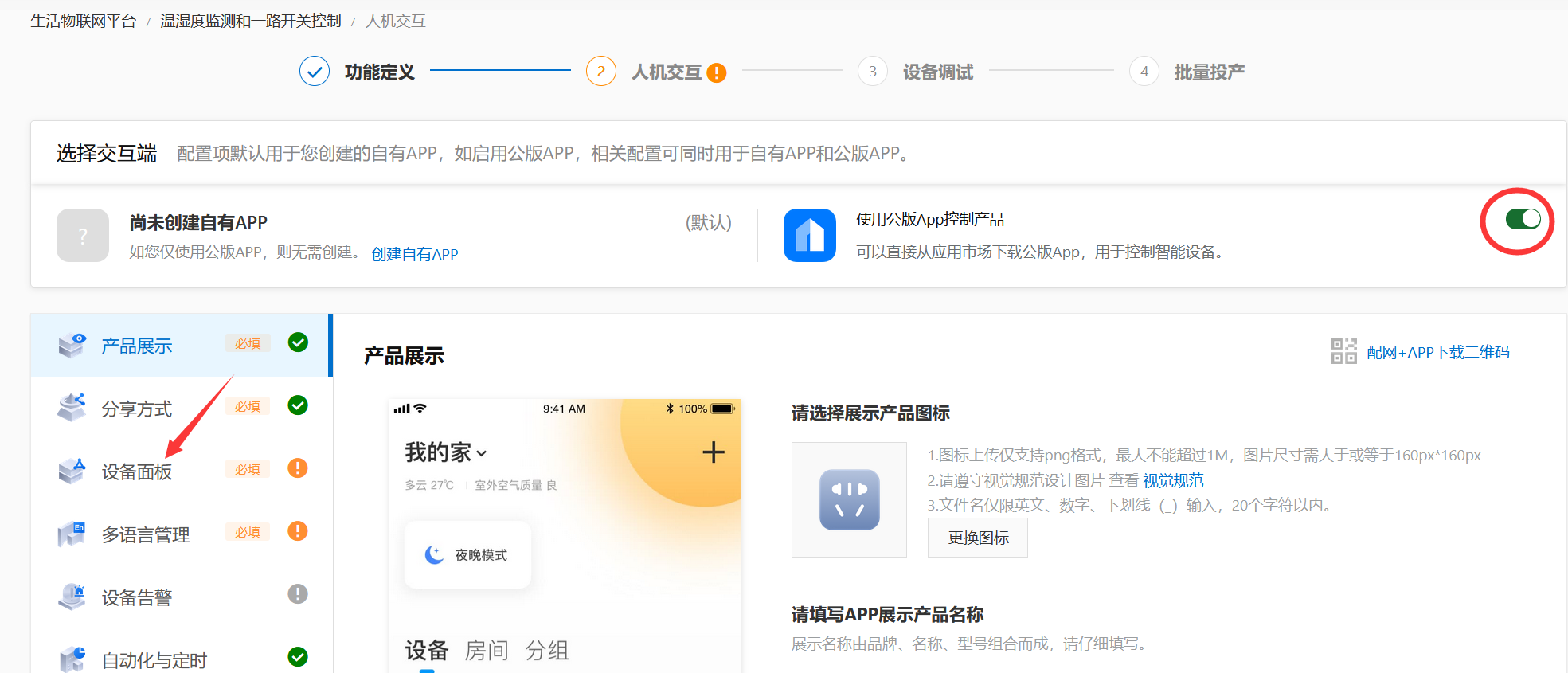Click the 设备告警 alarm icon
1568x673 pixels.
pos(72,597)
